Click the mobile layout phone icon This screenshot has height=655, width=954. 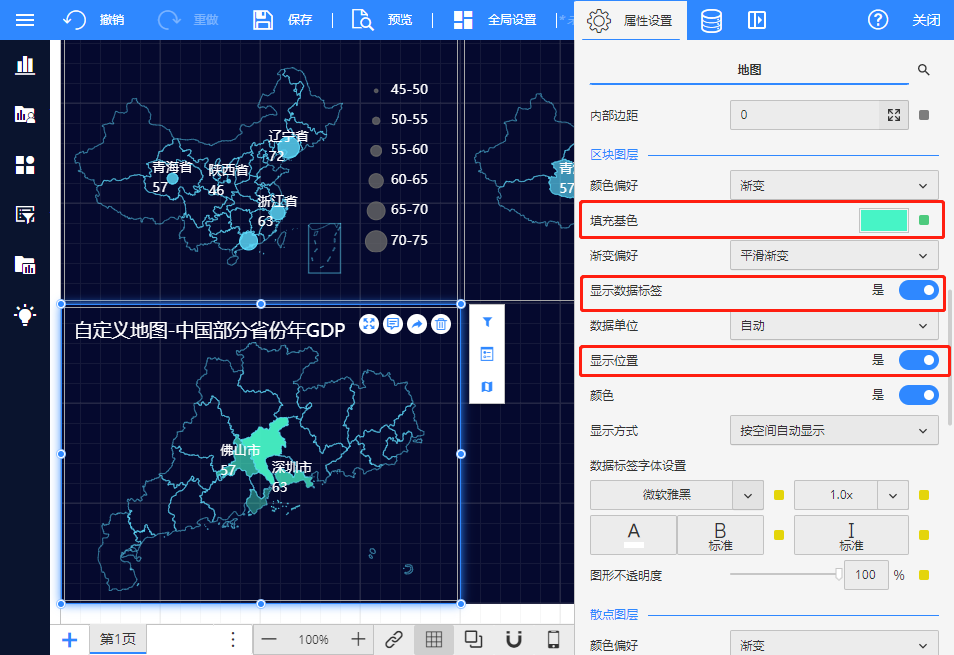point(553,640)
